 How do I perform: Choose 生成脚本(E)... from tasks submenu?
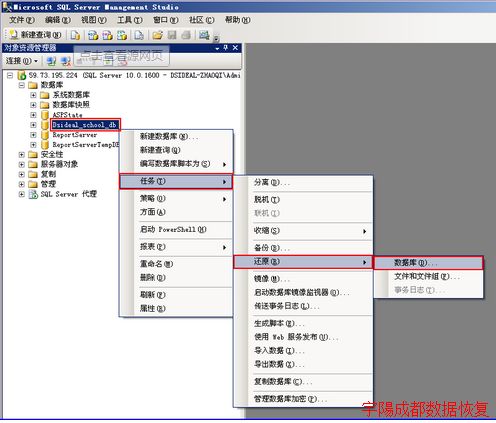coord(303,323)
